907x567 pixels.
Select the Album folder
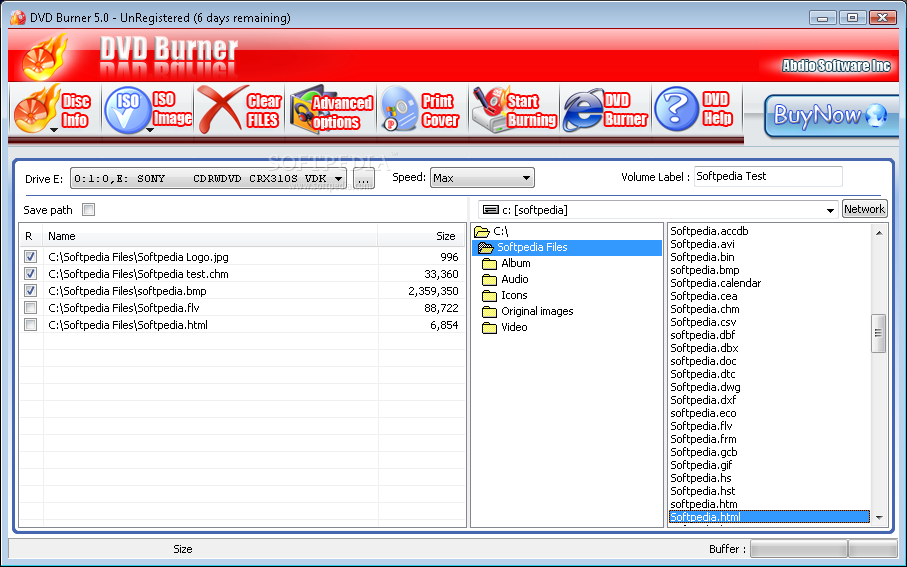[x=507, y=263]
